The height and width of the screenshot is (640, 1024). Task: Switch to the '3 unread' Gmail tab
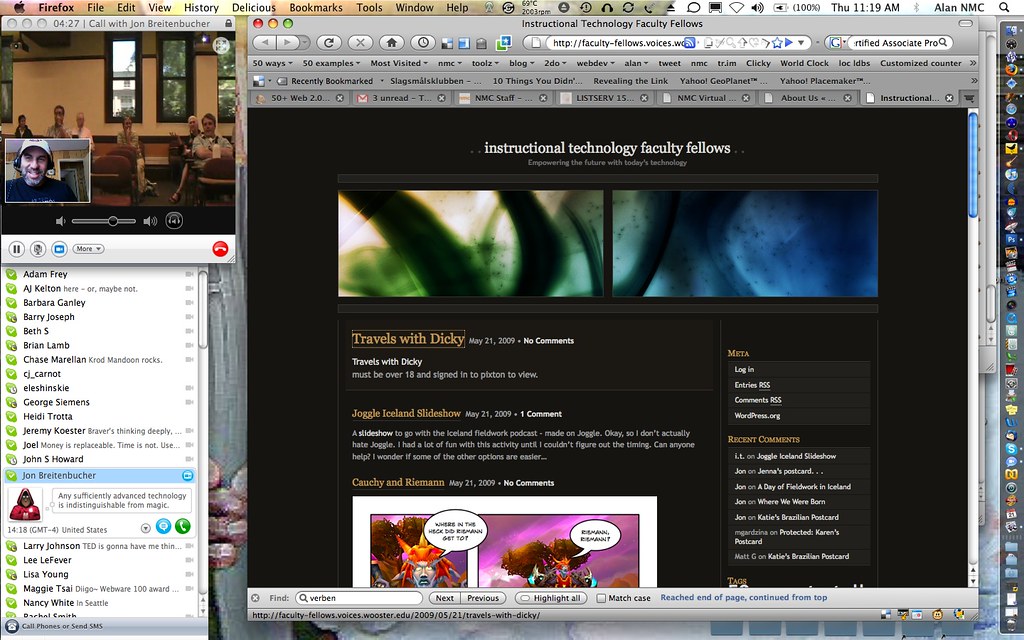tap(402, 98)
